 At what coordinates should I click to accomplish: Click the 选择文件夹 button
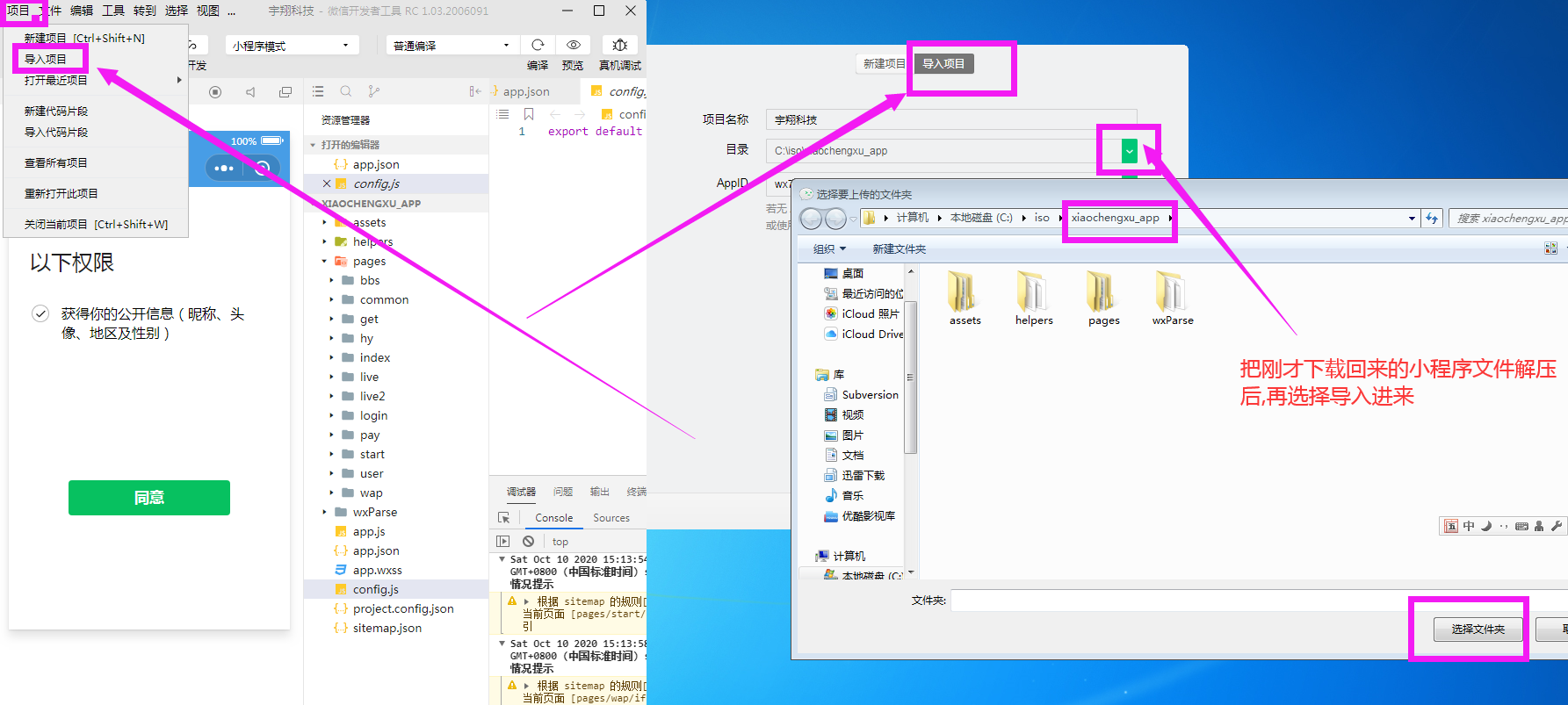(1478, 629)
